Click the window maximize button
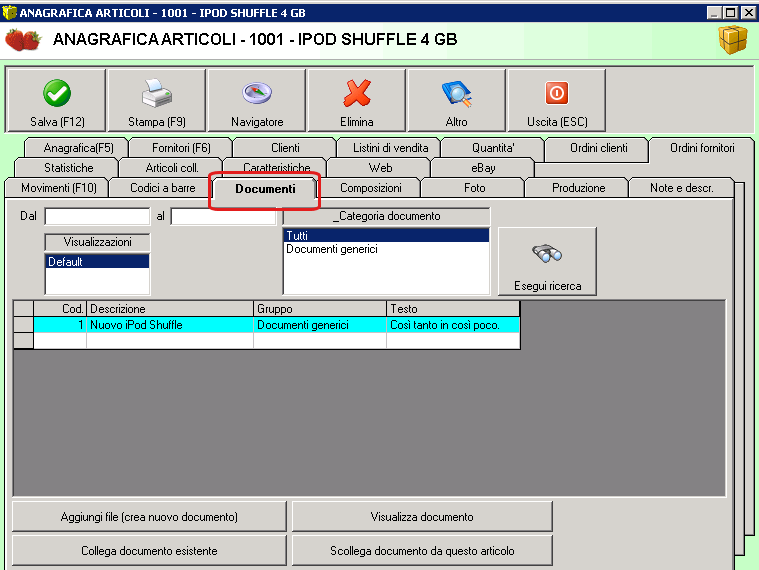759x570 pixels. click(x=731, y=13)
